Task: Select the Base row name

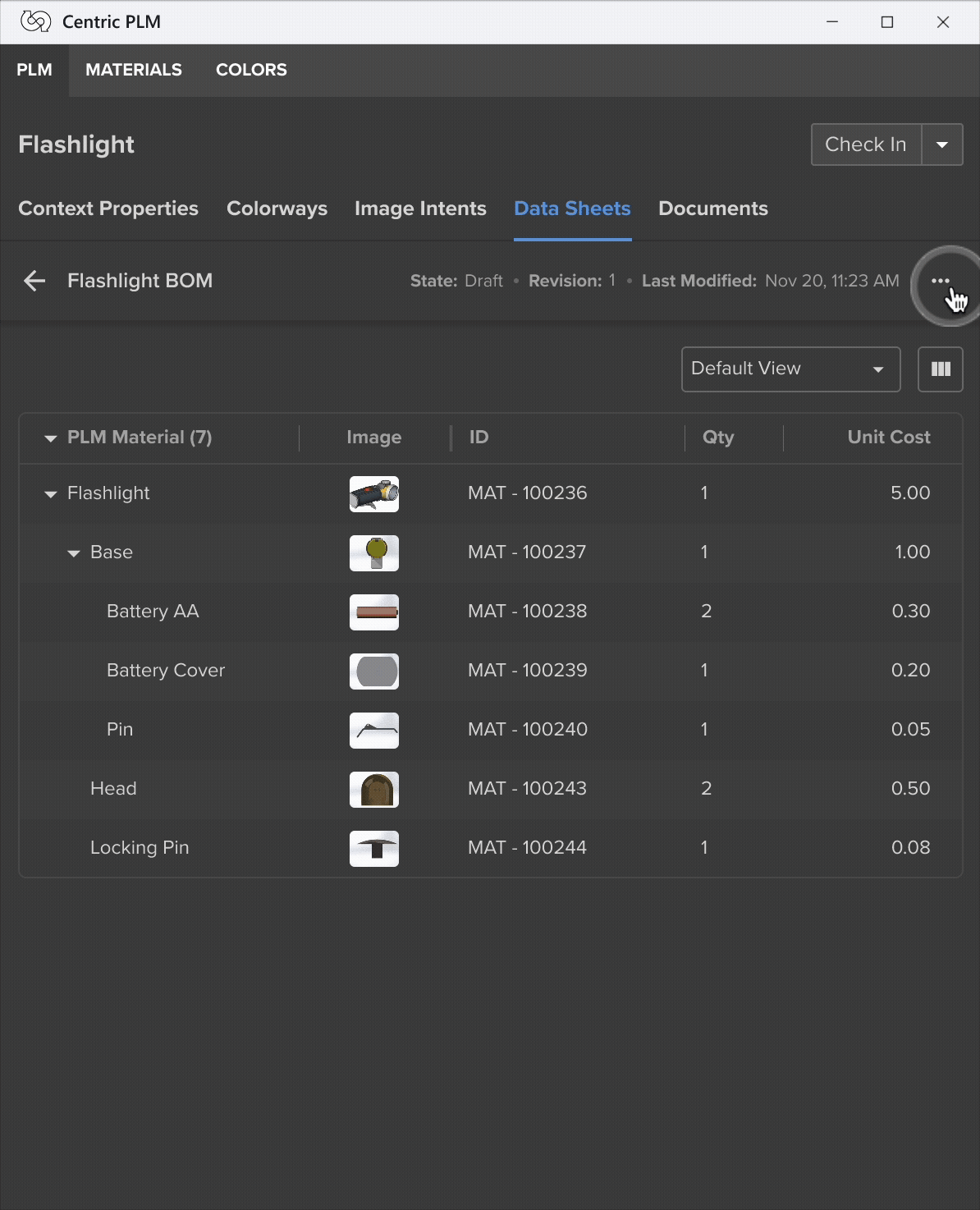Action: [112, 552]
